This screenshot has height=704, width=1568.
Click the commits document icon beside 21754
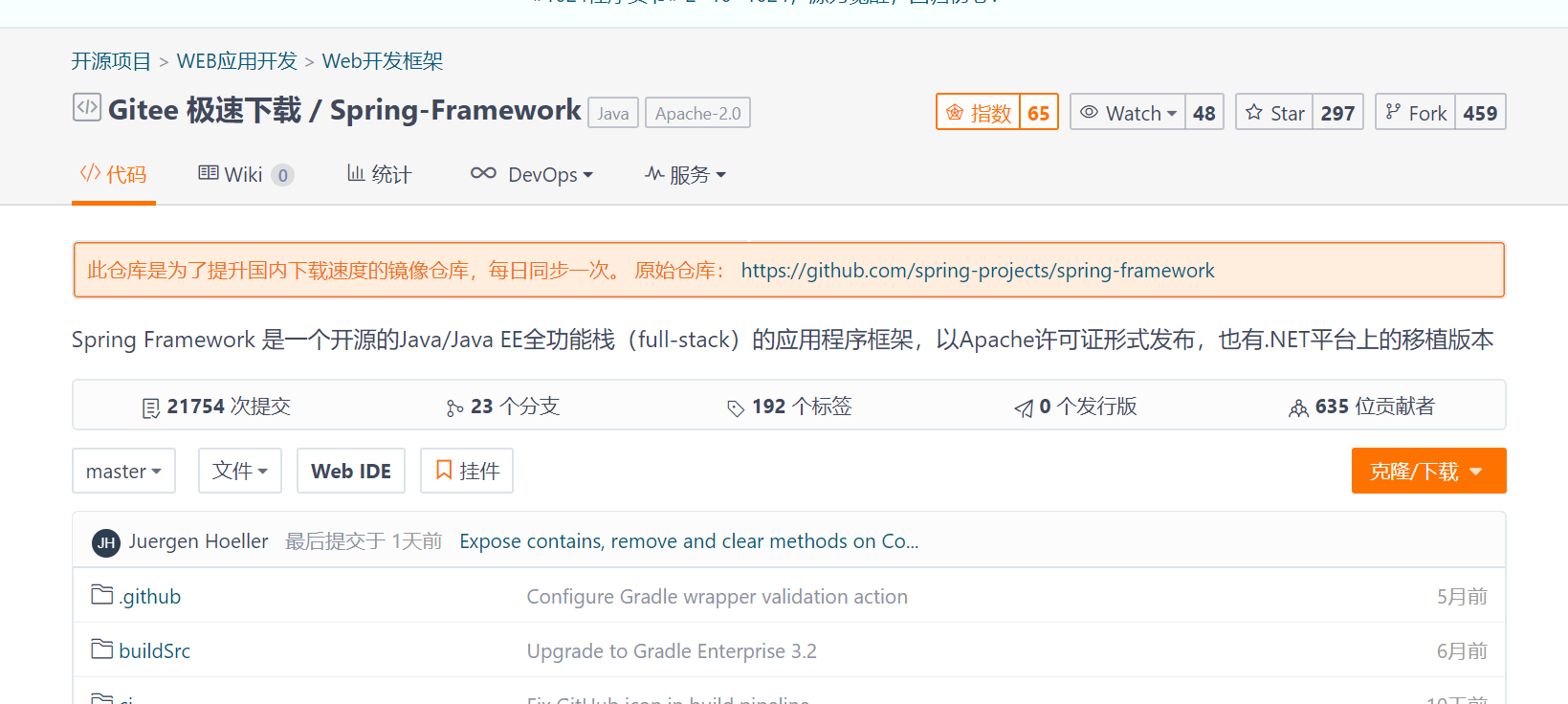[x=151, y=408]
